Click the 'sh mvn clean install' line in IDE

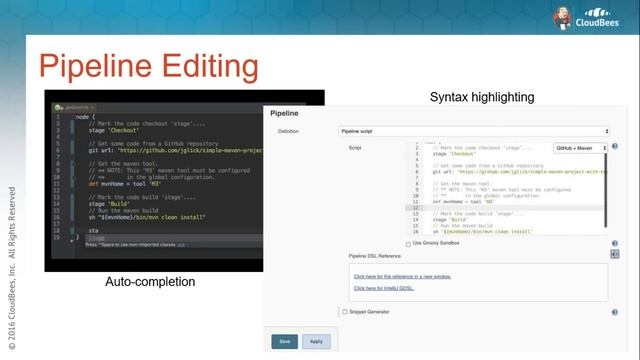[x=147, y=217]
